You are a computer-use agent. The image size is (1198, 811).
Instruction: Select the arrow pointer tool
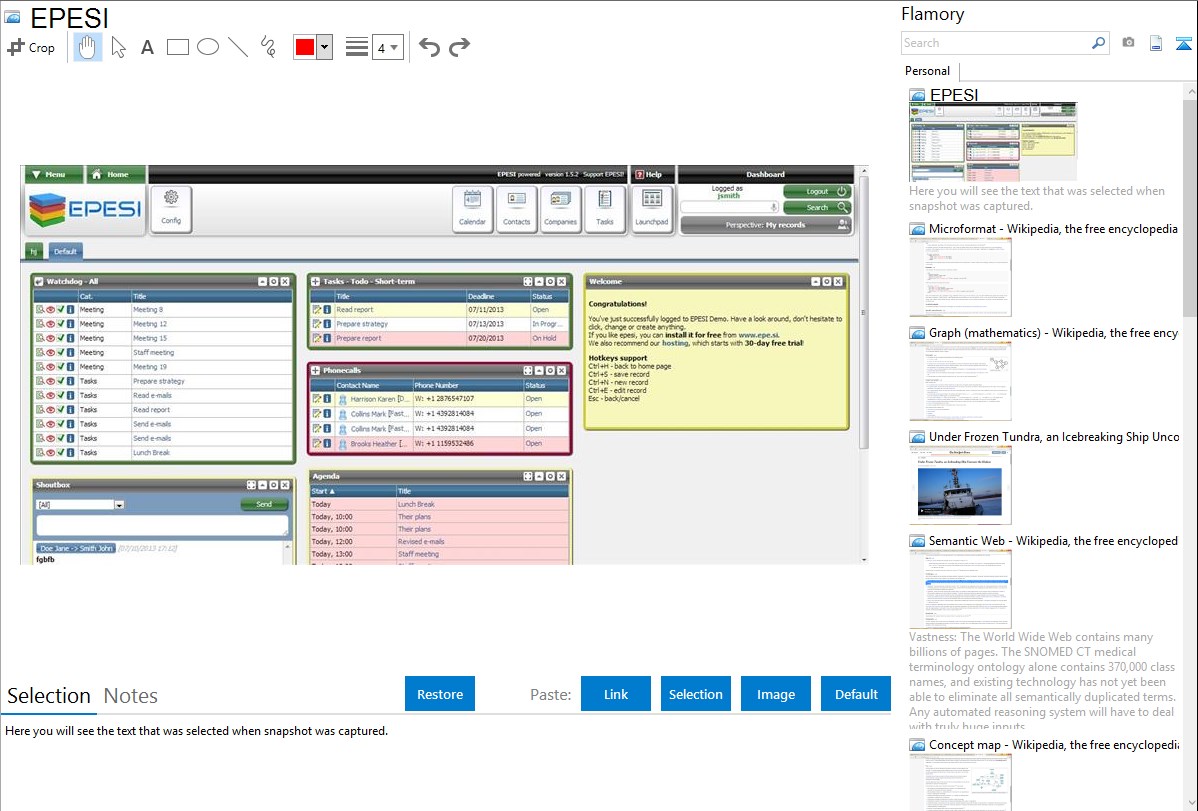(118, 47)
